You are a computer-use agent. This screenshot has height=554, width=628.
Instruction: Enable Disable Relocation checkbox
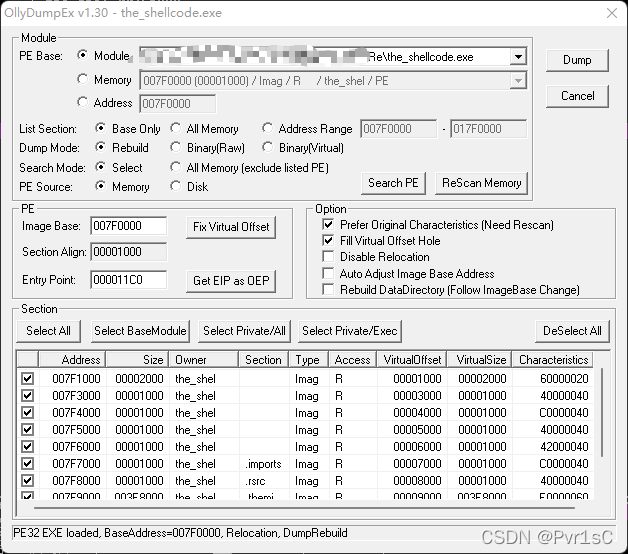point(328,256)
